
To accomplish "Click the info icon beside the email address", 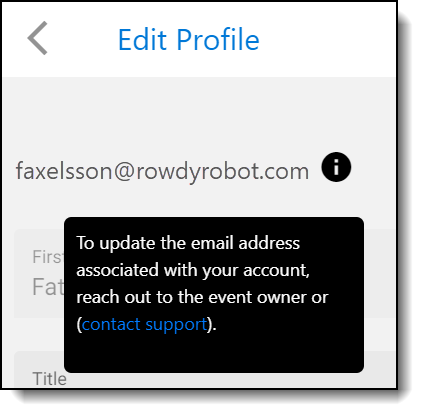I will coord(336,167).
